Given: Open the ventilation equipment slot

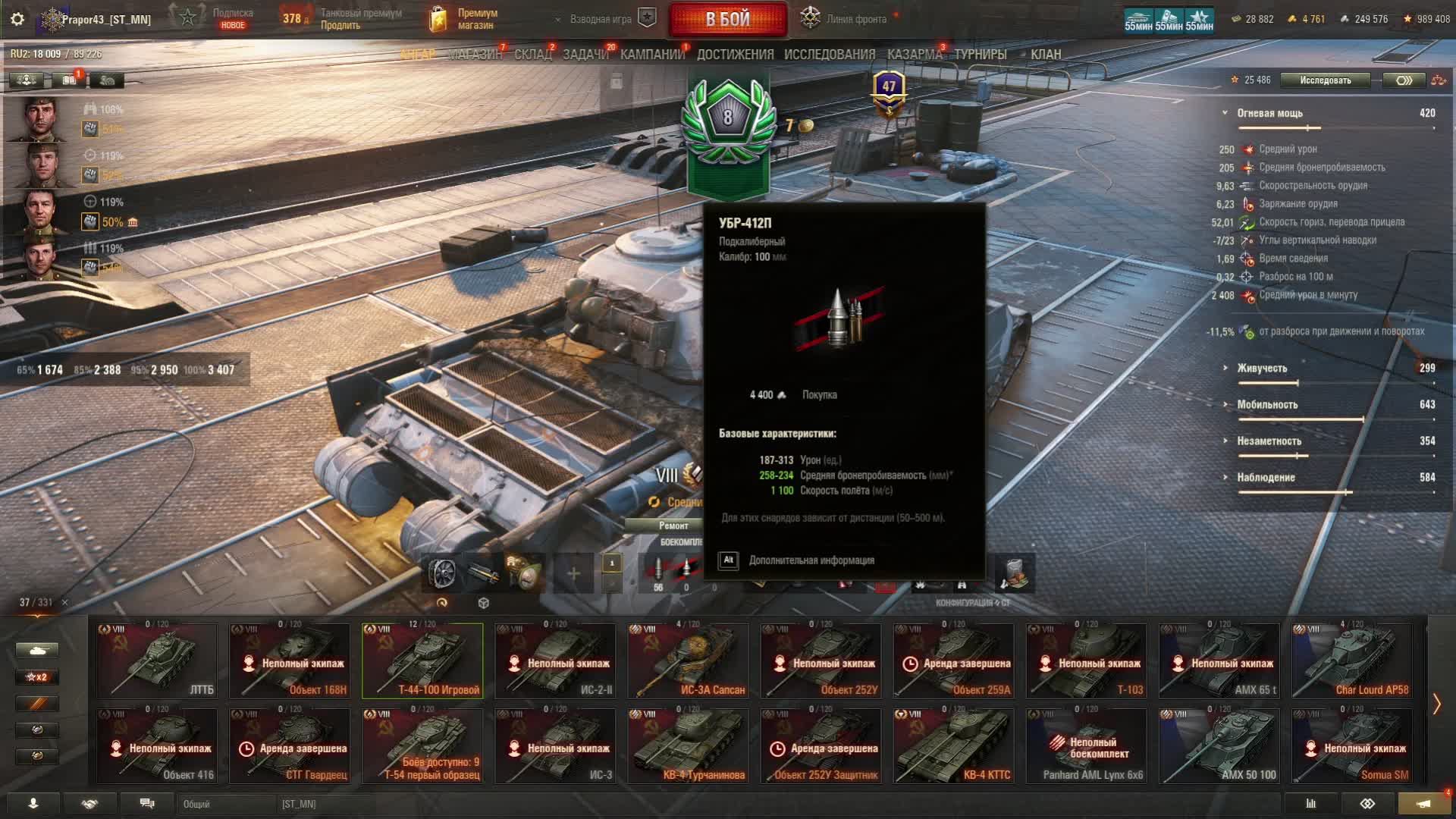Looking at the screenshot, I should pos(442,573).
